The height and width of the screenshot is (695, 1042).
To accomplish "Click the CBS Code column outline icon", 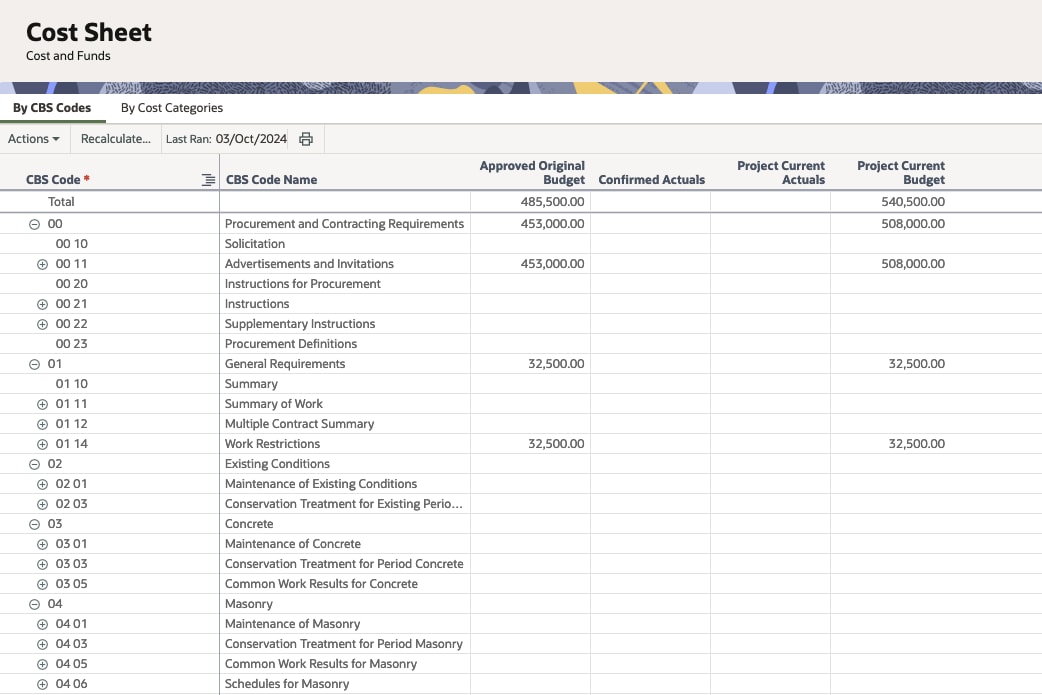I will [208, 180].
